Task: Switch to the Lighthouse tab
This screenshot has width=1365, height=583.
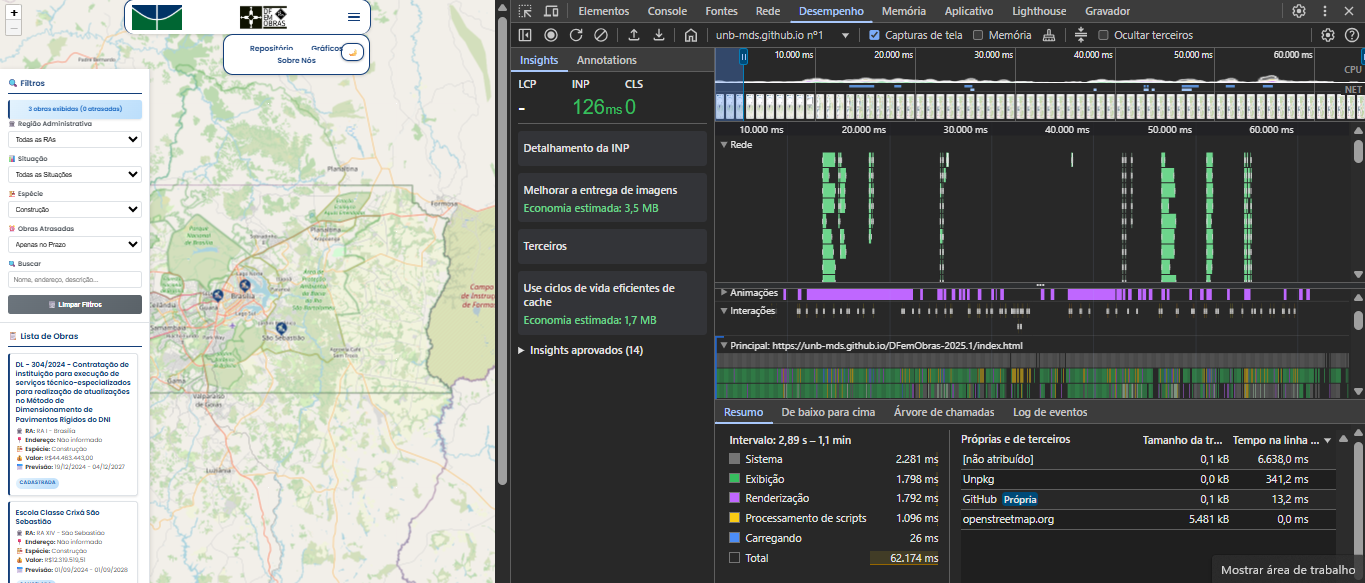Action: (1039, 11)
